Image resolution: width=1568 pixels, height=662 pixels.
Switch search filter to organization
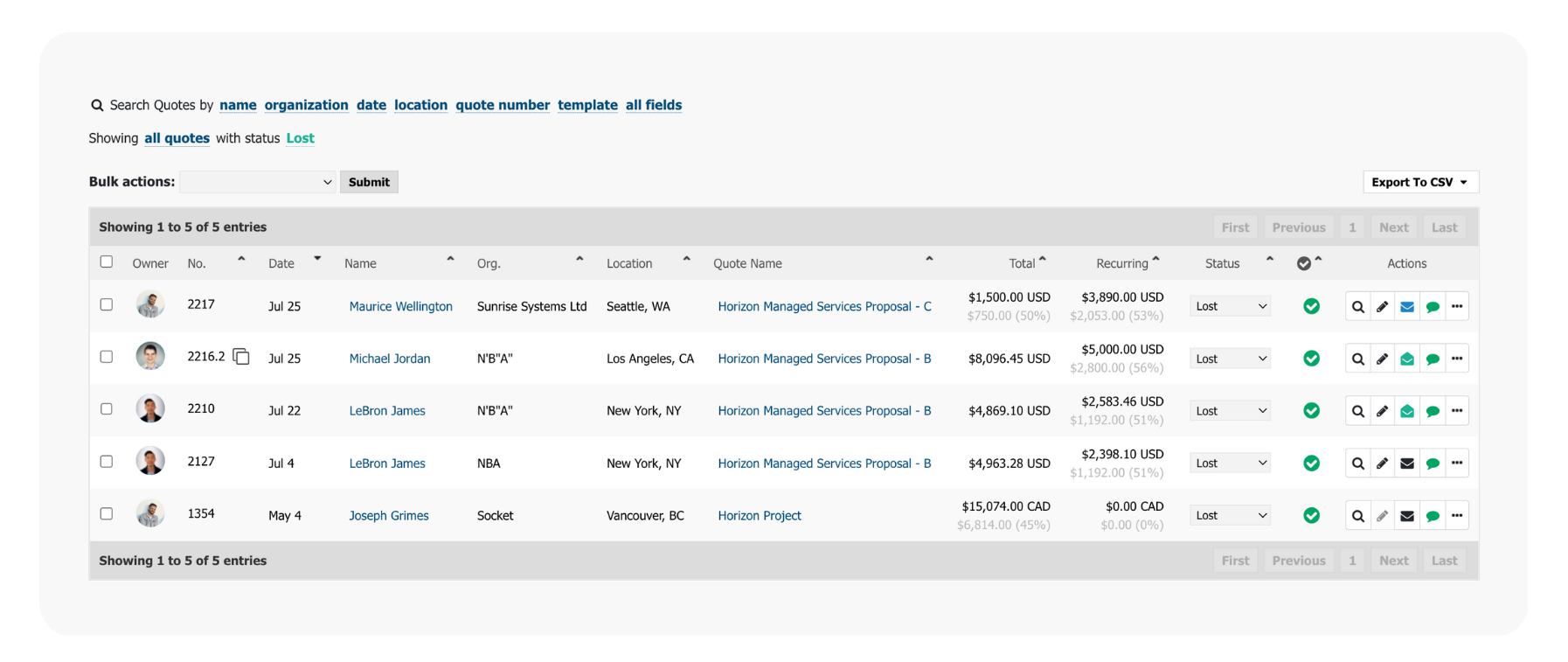[306, 105]
